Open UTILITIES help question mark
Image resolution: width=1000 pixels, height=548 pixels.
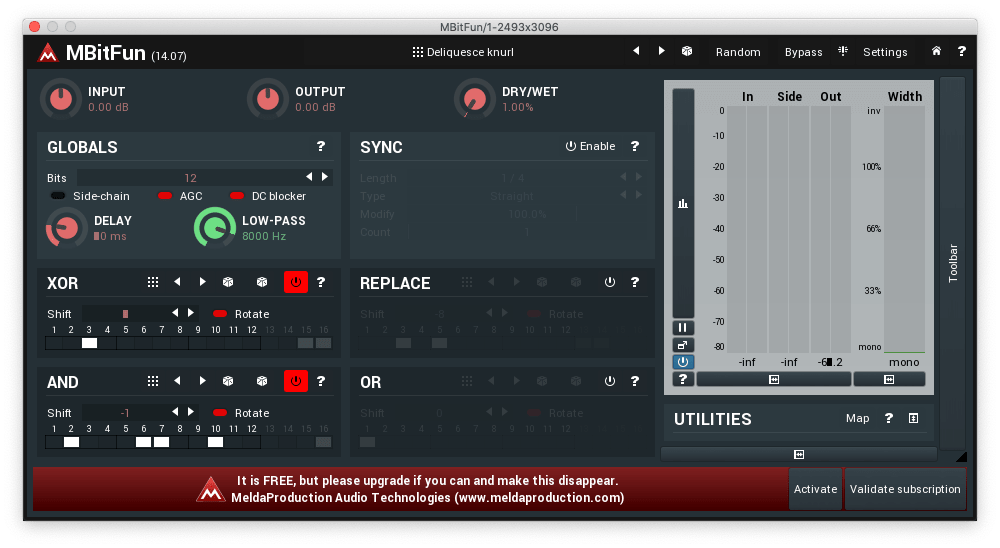[x=889, y=418]
